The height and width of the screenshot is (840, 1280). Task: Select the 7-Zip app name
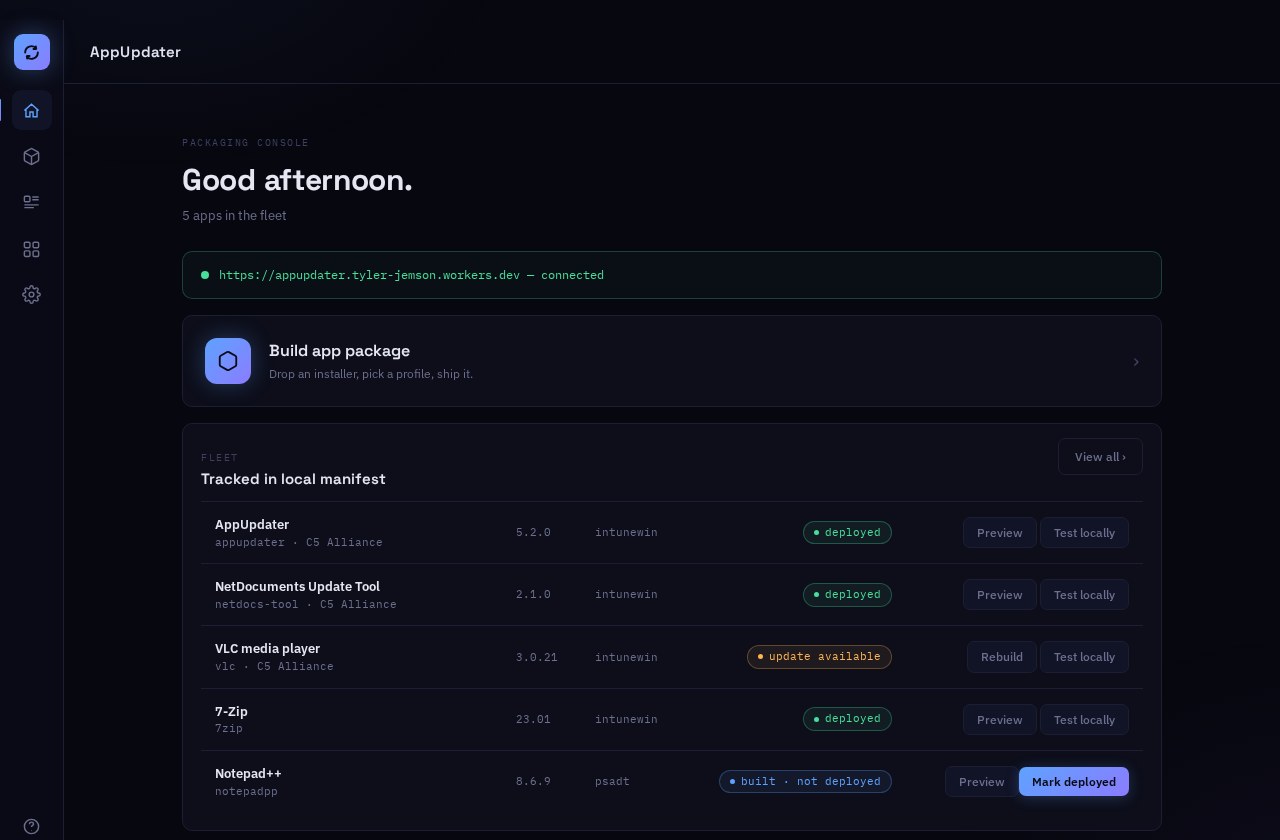231,712
